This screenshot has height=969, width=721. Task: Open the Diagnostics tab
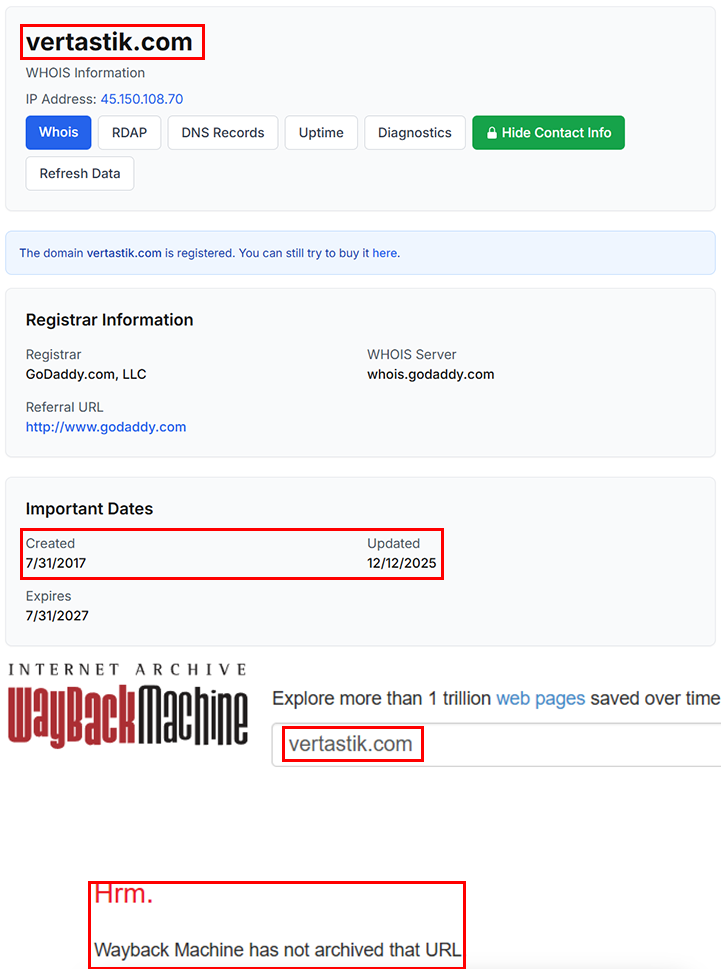[x=415, y=132]
